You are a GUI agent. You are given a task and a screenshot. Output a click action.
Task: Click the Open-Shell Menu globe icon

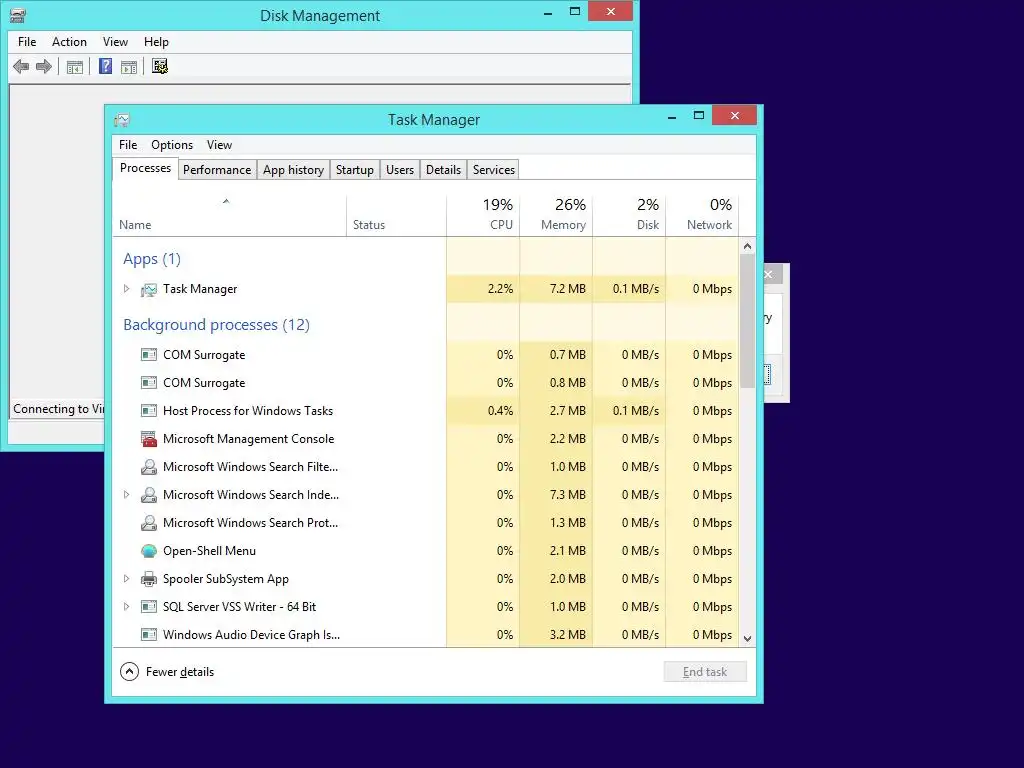(x=149, y=551)
